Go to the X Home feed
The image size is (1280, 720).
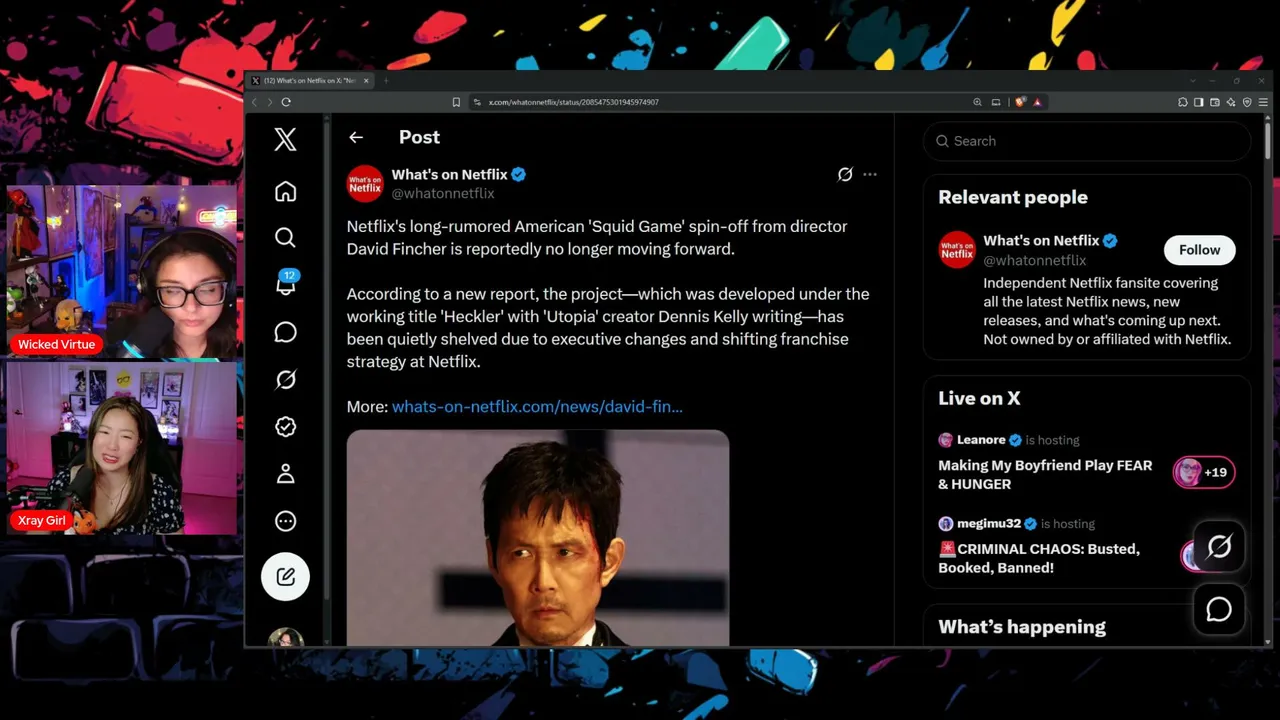point(285,191)
